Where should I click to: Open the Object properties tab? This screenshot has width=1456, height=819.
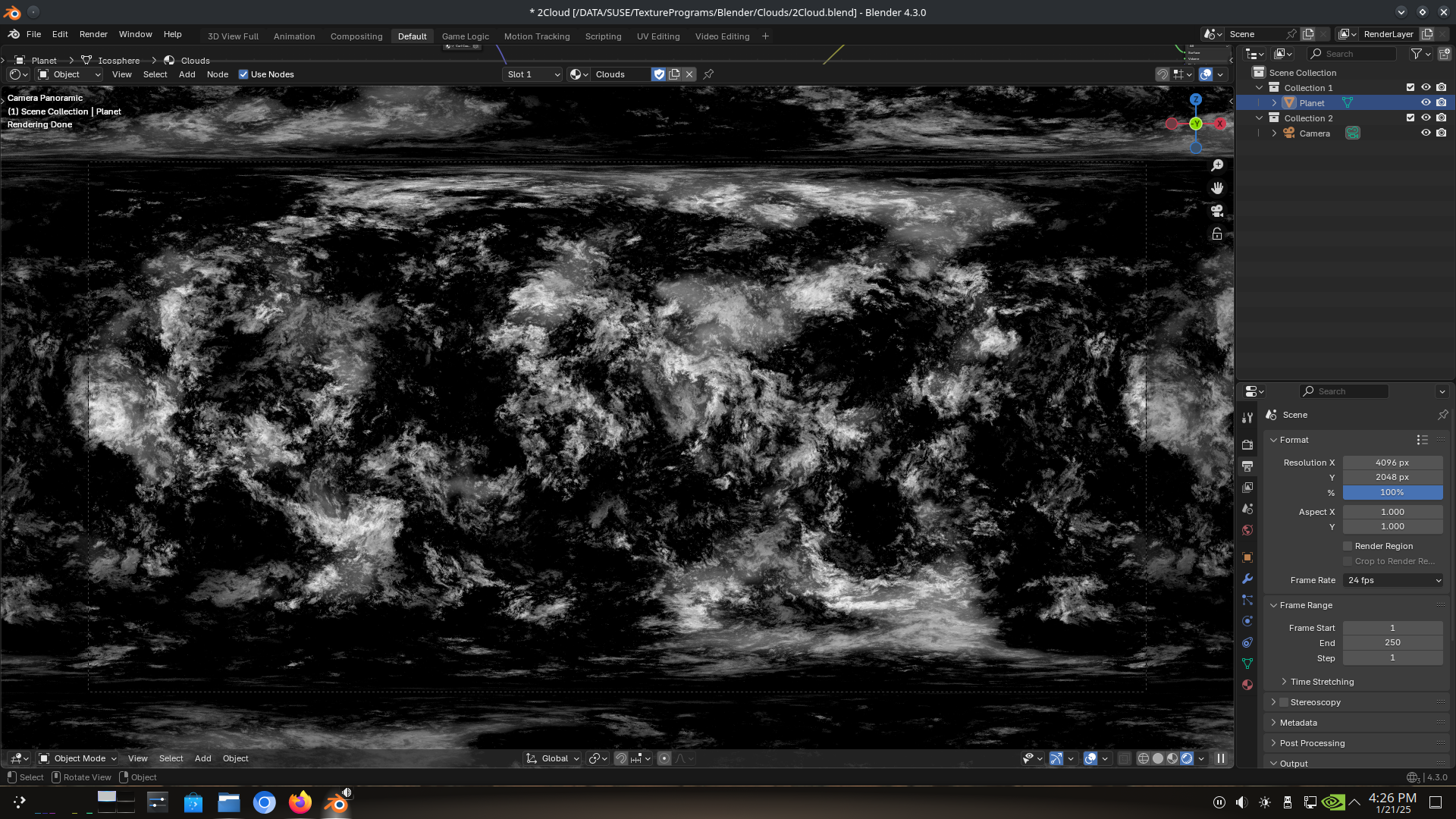[1247, 557]
